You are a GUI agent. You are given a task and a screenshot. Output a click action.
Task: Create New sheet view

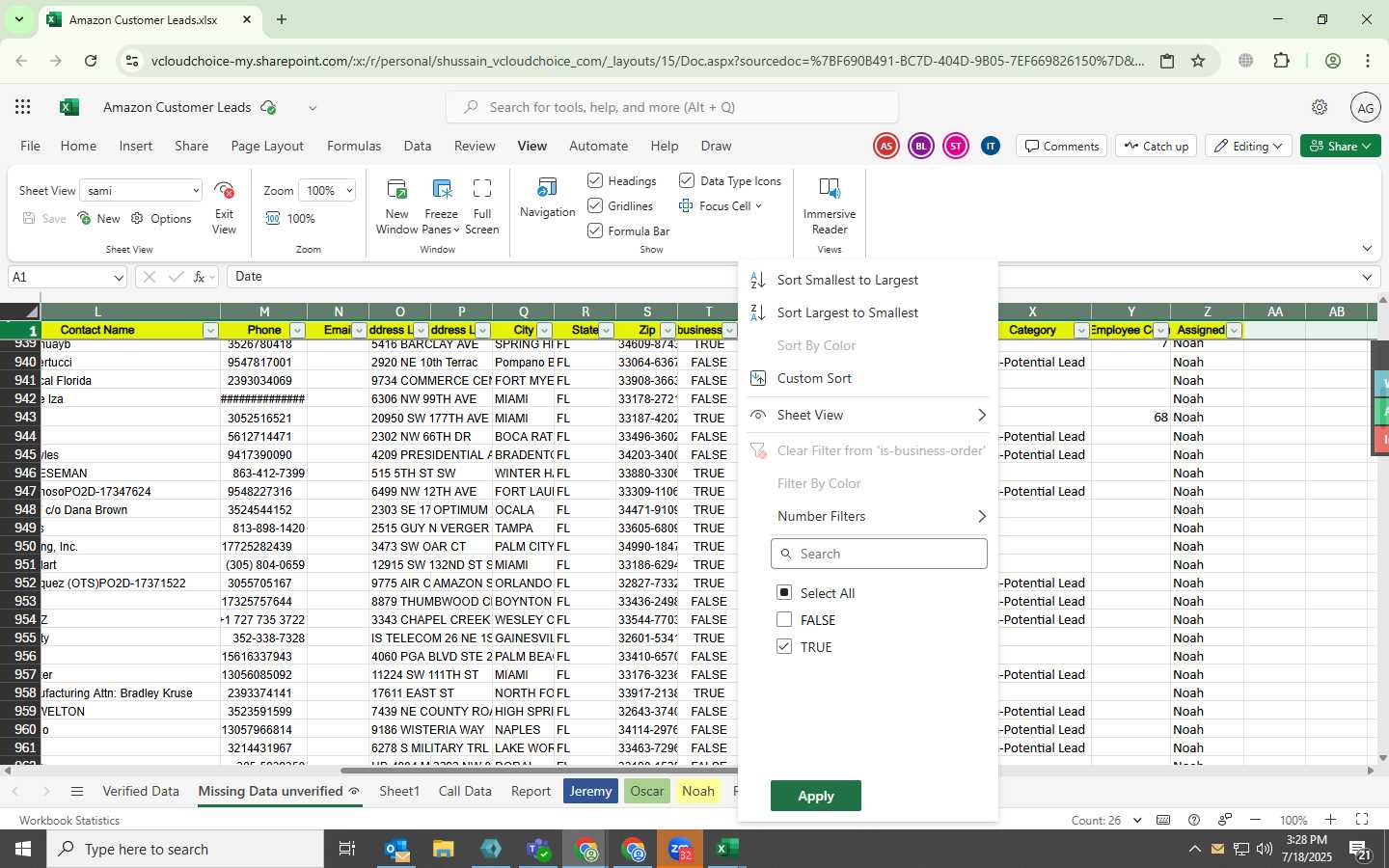[99, 219]
